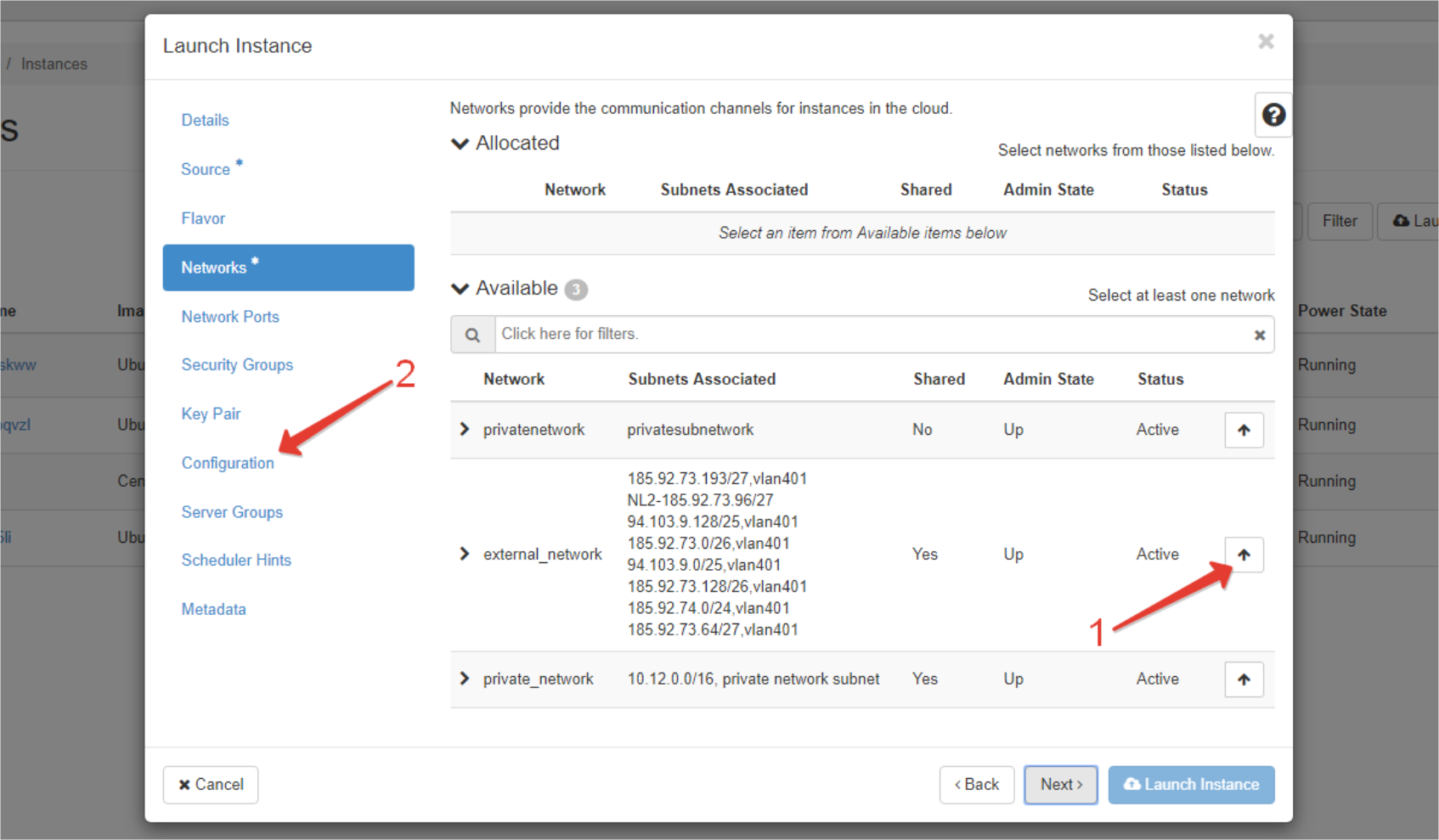The image size is (1439, 840).
Task: Allocate privatenetwork using its up arrow
Action: click(1244, 430)
